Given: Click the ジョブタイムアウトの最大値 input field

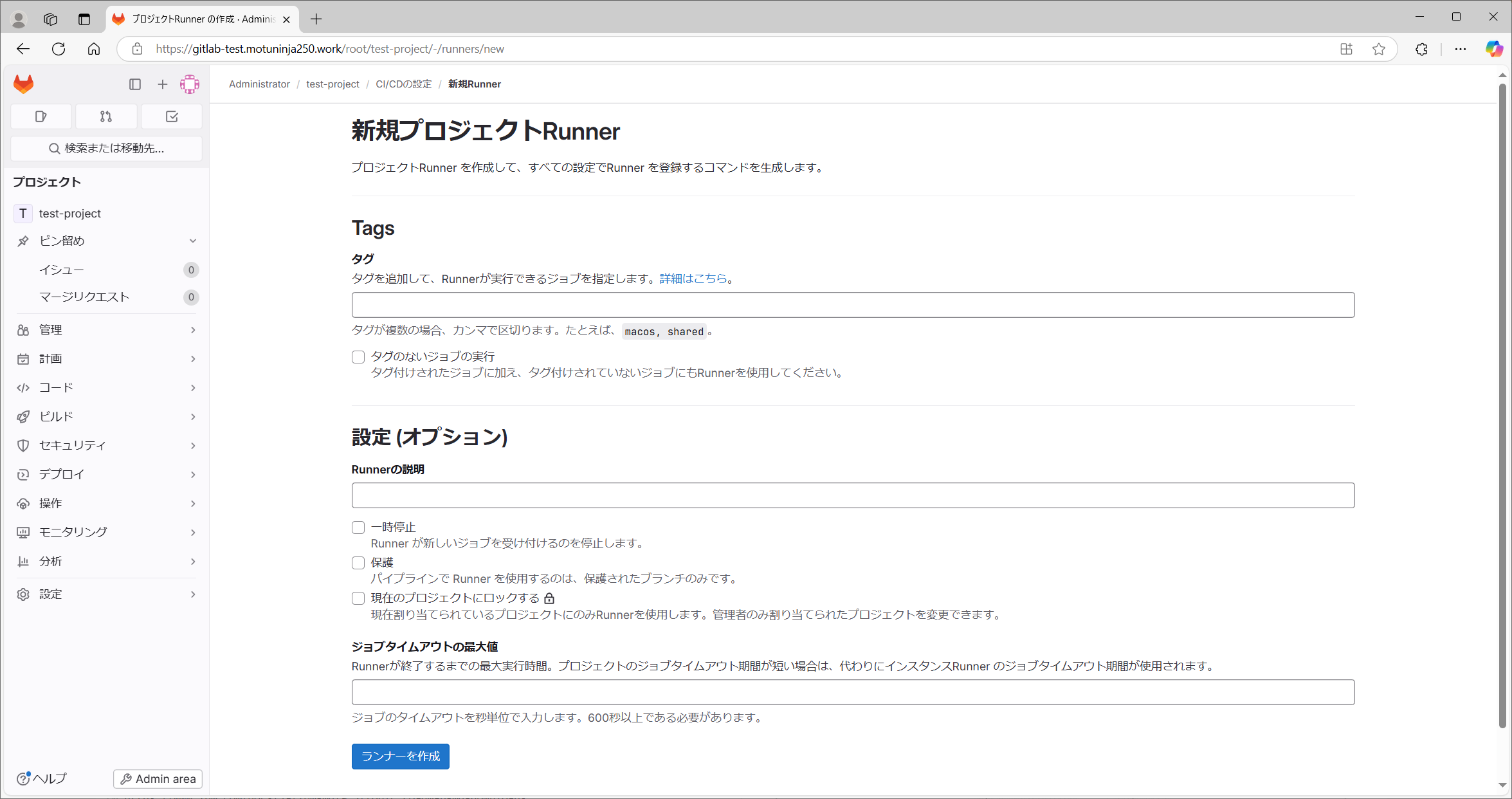Looking at the screenshot, I should (788, 692).
